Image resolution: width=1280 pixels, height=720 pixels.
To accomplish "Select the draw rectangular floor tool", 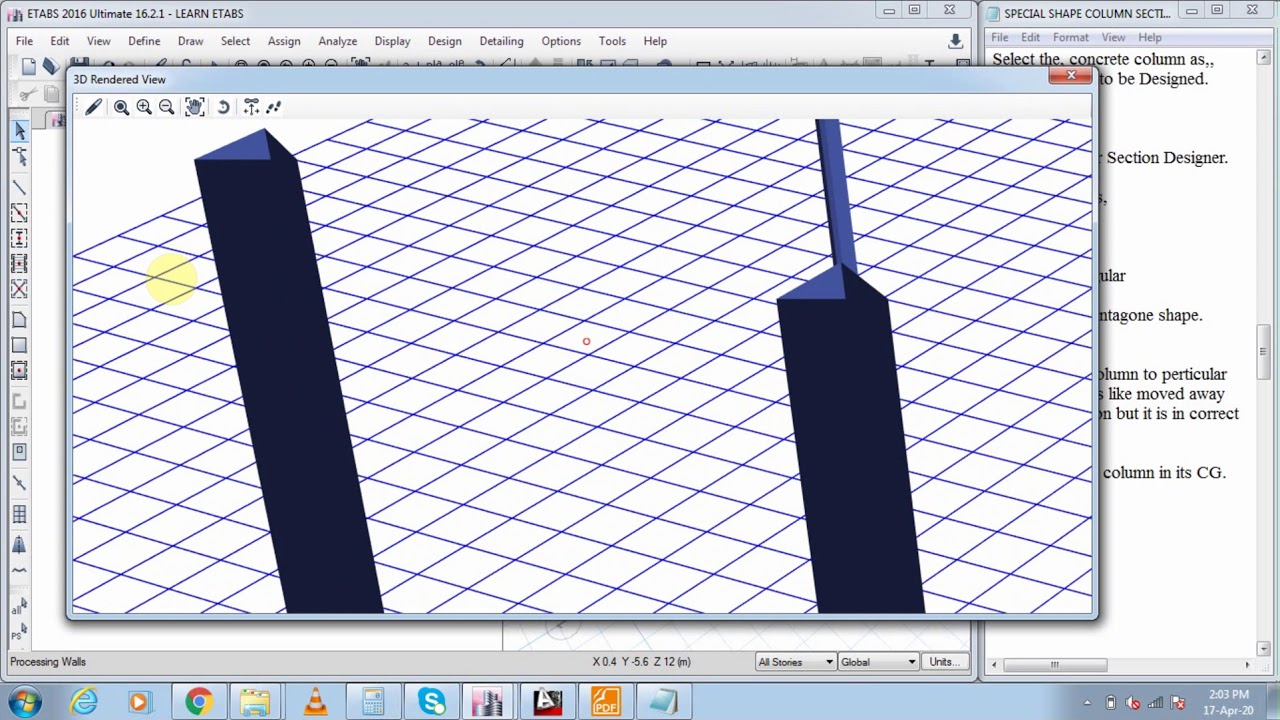I will [19, 345].
